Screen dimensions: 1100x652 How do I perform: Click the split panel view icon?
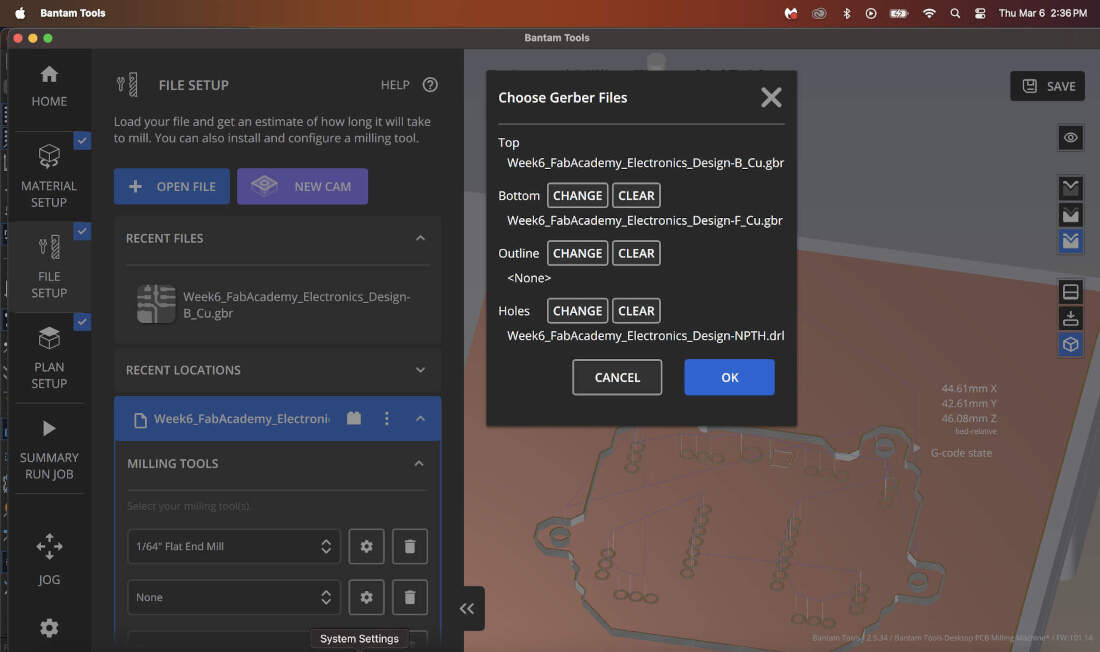tap(1071, 291)
